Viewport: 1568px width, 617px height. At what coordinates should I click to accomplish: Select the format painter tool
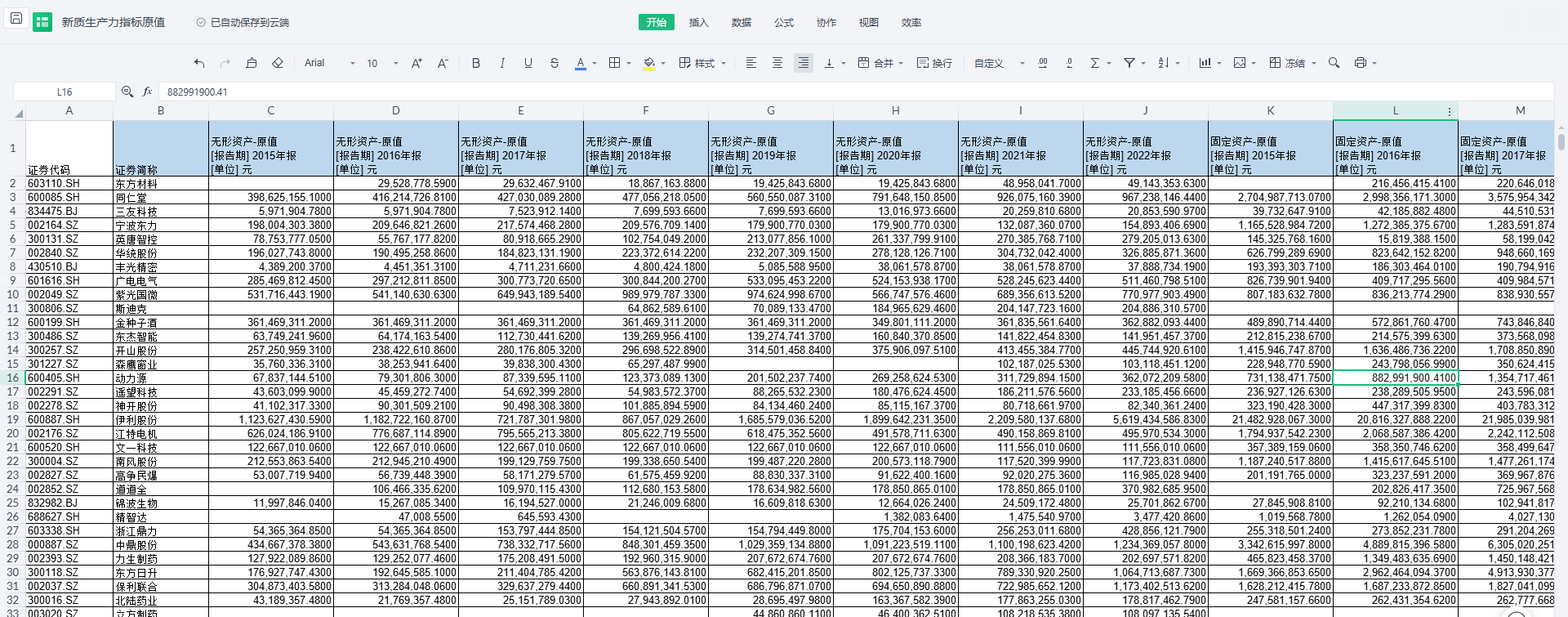click(x=252, y=63)
